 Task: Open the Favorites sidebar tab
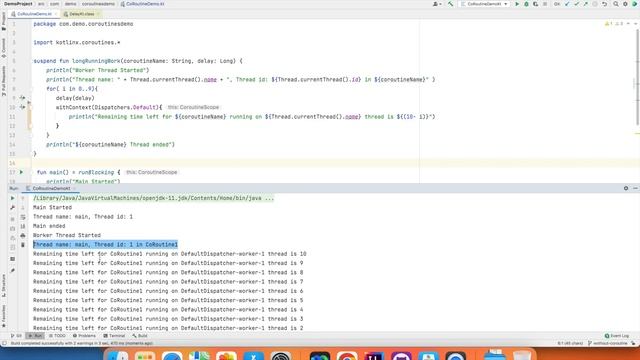point(4,316)
